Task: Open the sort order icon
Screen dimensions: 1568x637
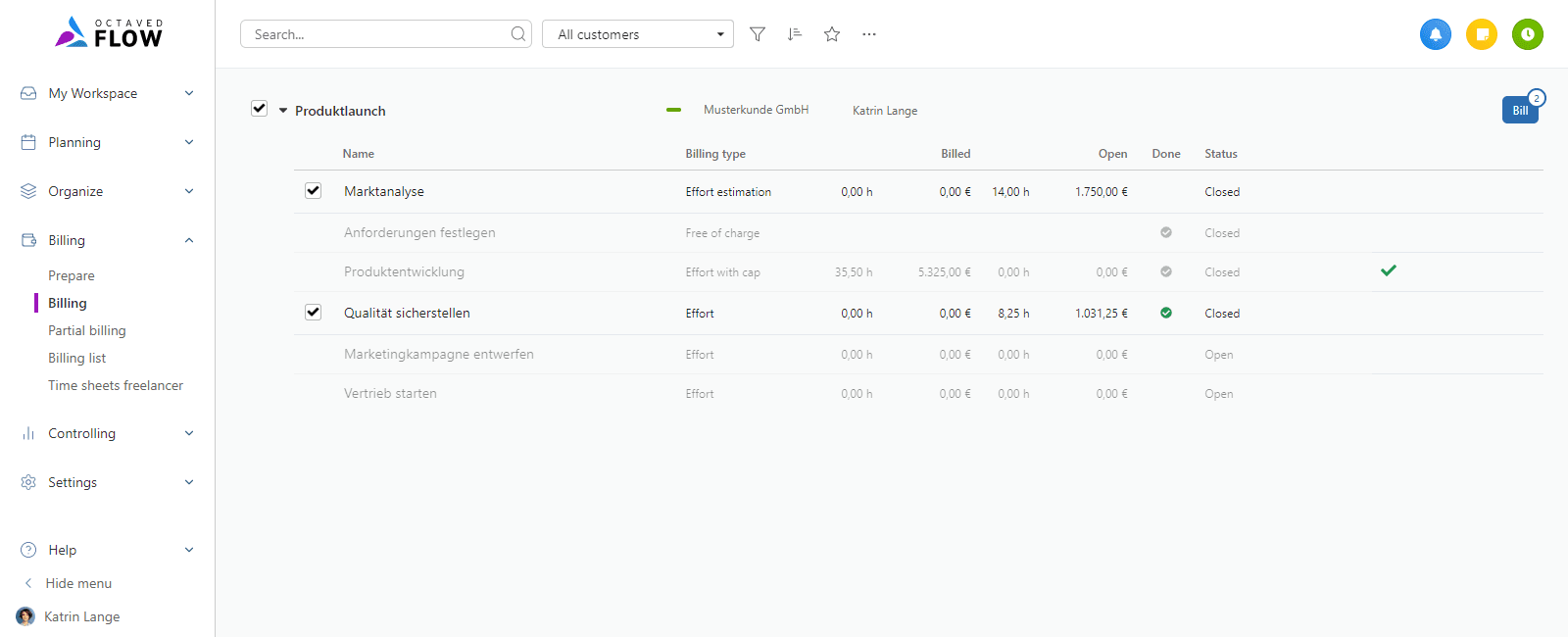Action: coord(795,34)
